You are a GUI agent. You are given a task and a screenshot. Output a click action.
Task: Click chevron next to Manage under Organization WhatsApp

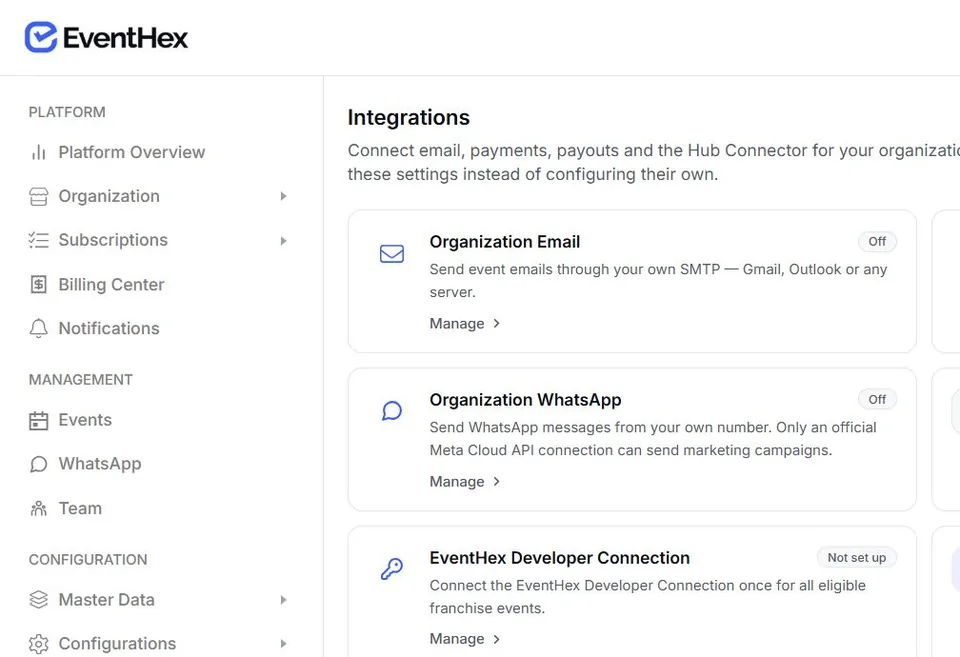497,481
